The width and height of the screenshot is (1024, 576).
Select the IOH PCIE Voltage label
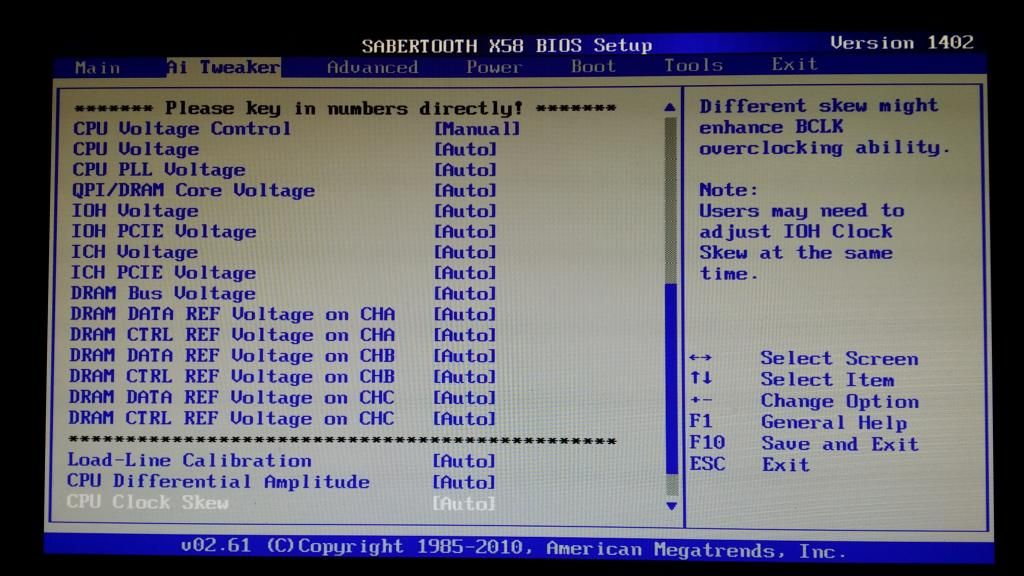point(164,232)
